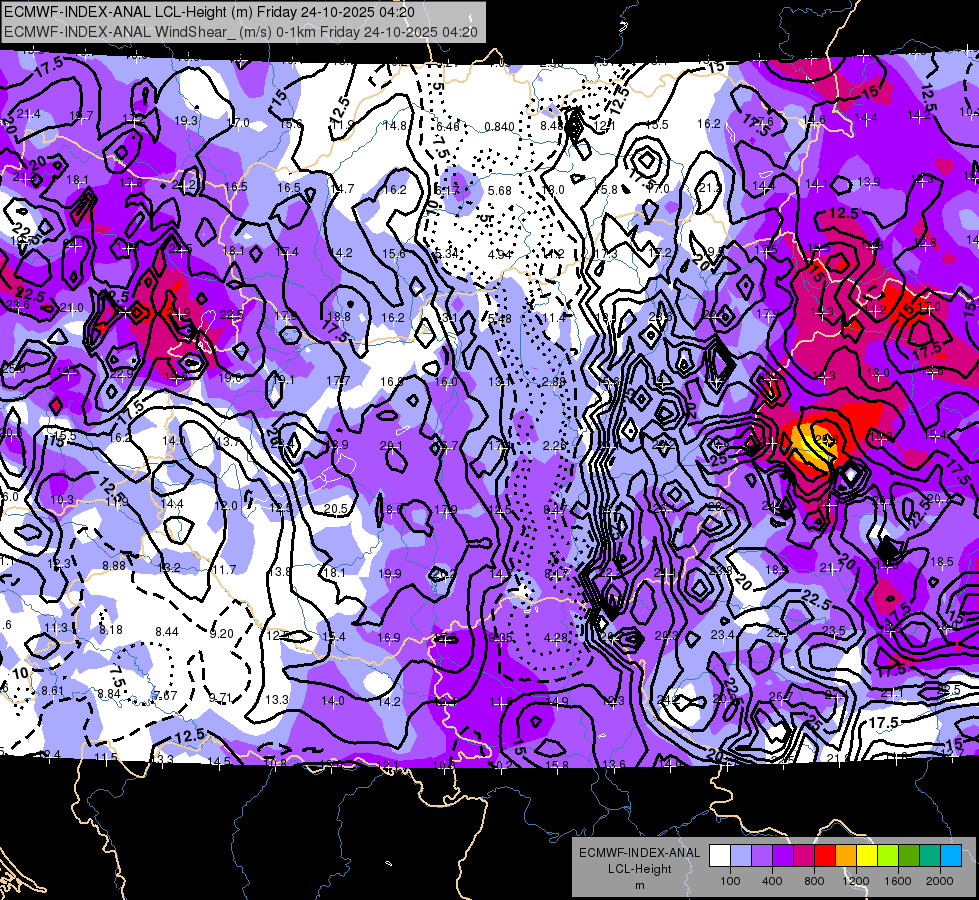Click the 12.0 grid value
This screenshot has width=979, height=900.
(226, 505)
